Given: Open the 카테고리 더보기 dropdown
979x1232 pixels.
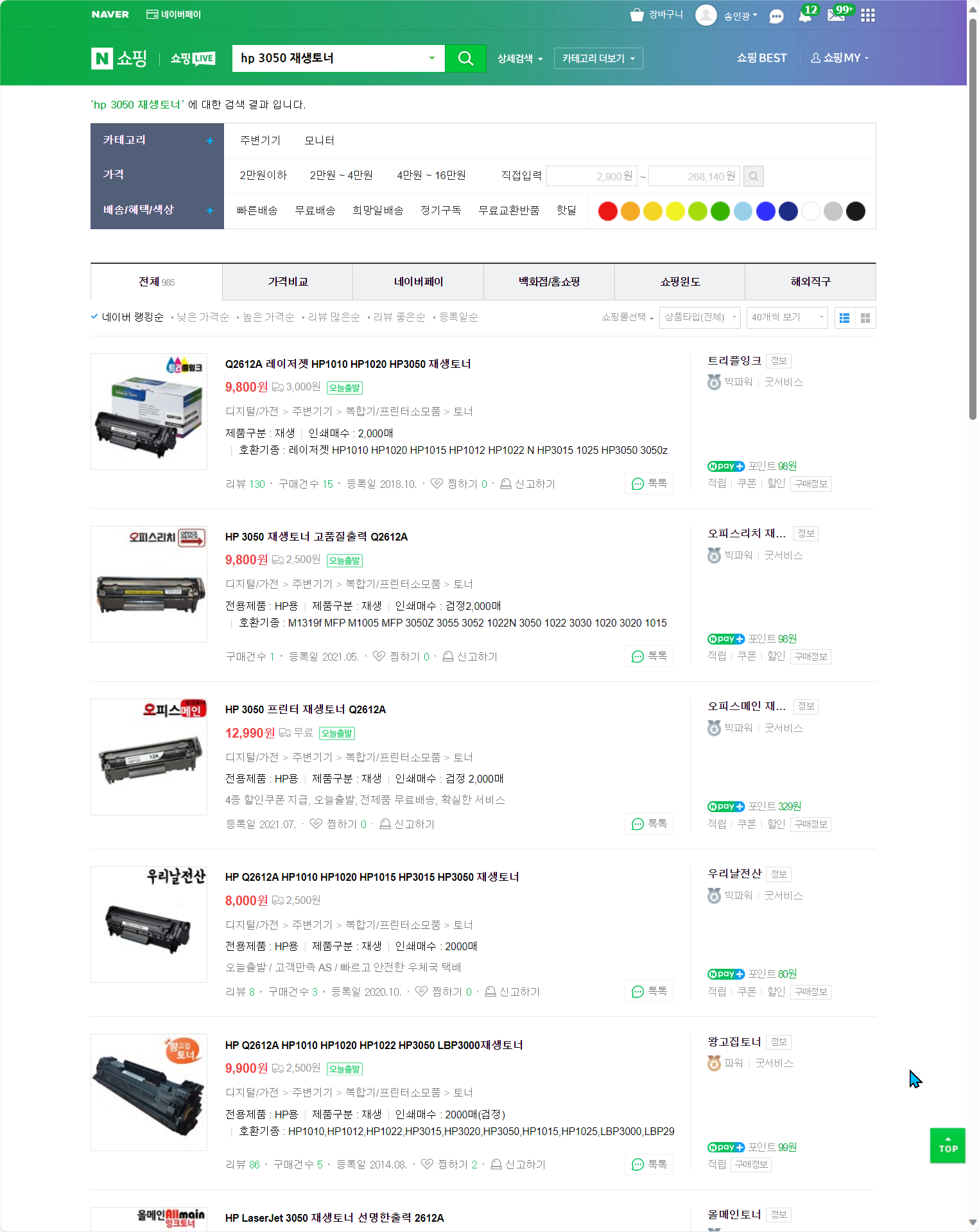Looking at the screenshot, I should click(x=598, y=58).
